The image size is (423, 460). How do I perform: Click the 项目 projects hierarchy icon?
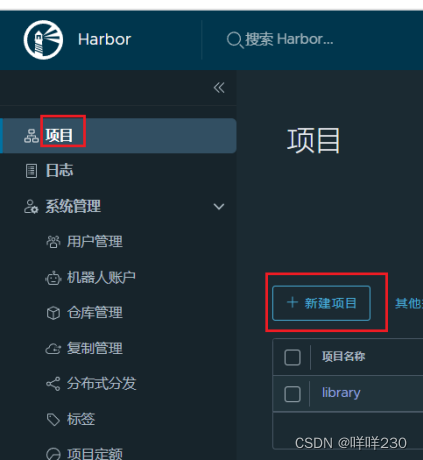click(31, 136)
